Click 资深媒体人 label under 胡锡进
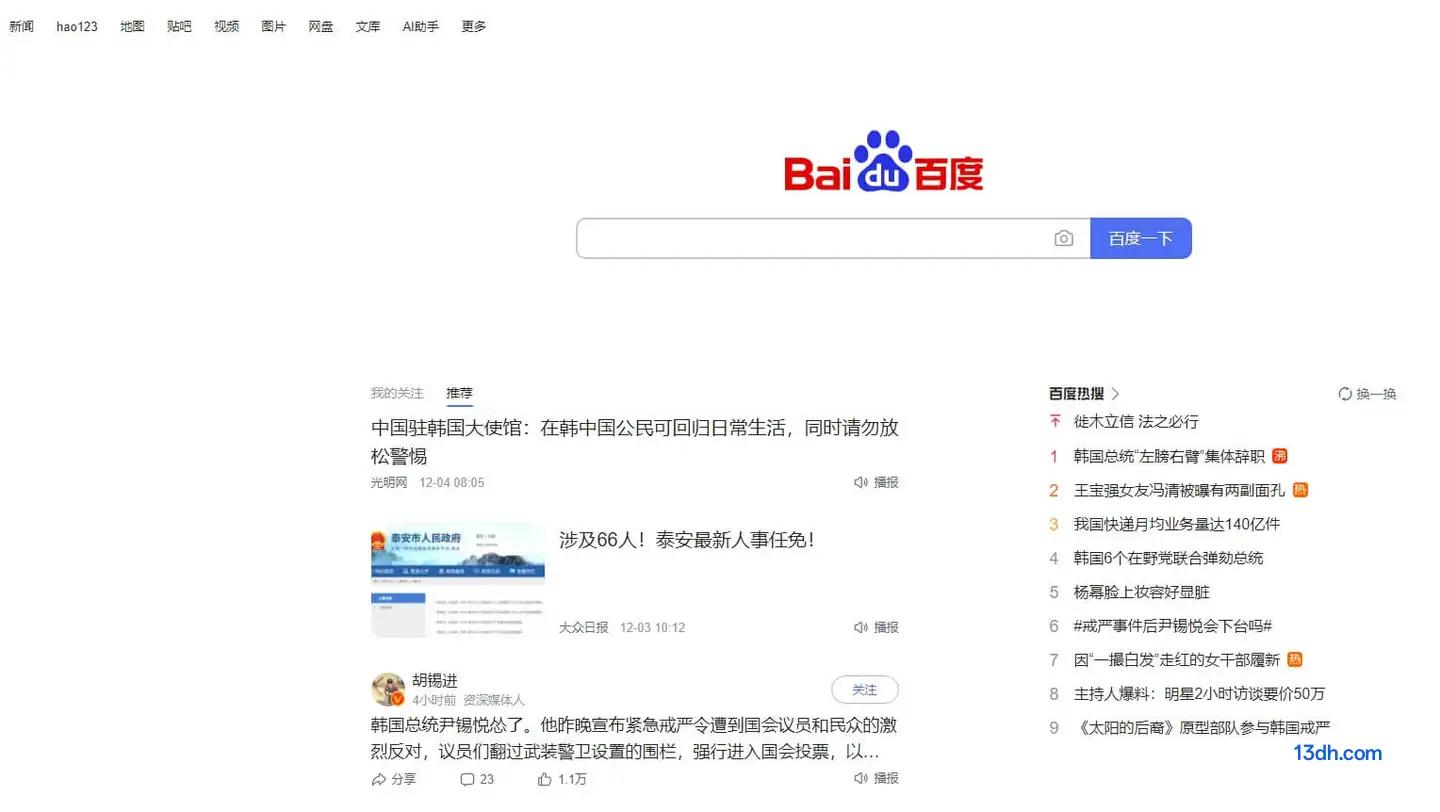This screenshot has width=1440, height=812. pos(494,700)
